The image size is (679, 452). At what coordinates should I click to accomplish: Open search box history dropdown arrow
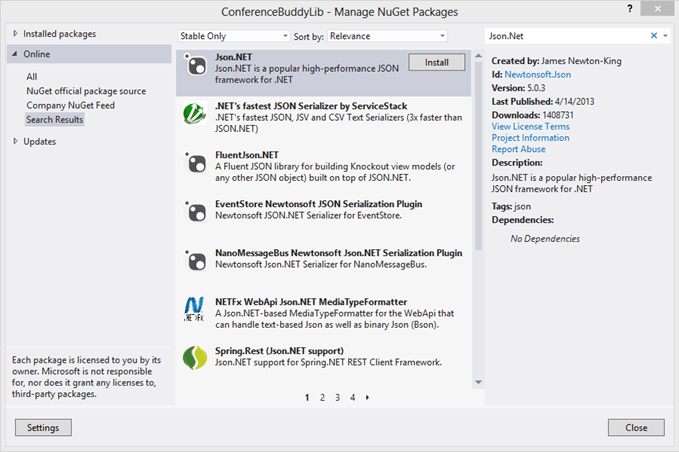tap(665, 36)
